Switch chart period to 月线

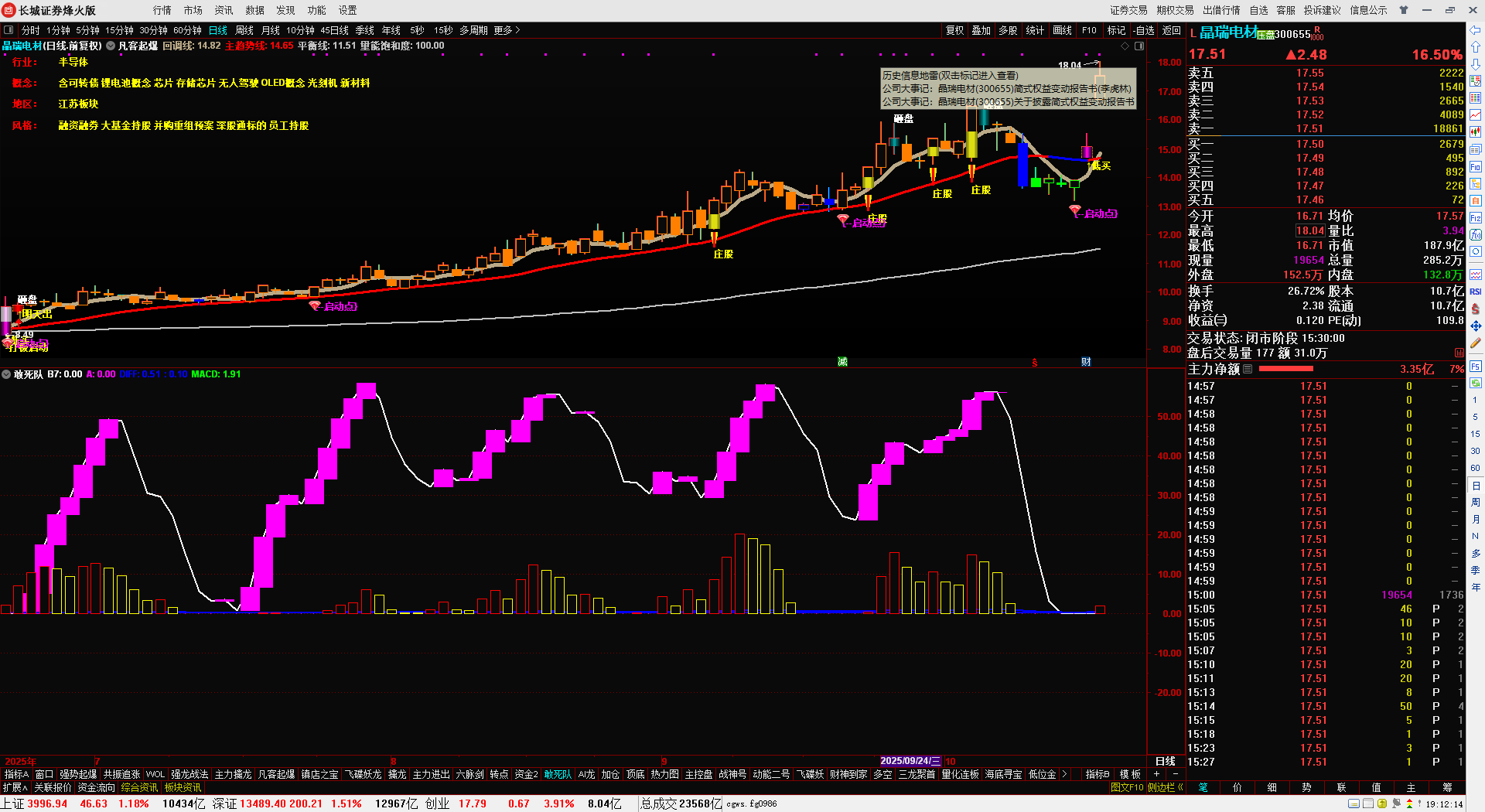(271, 30)
